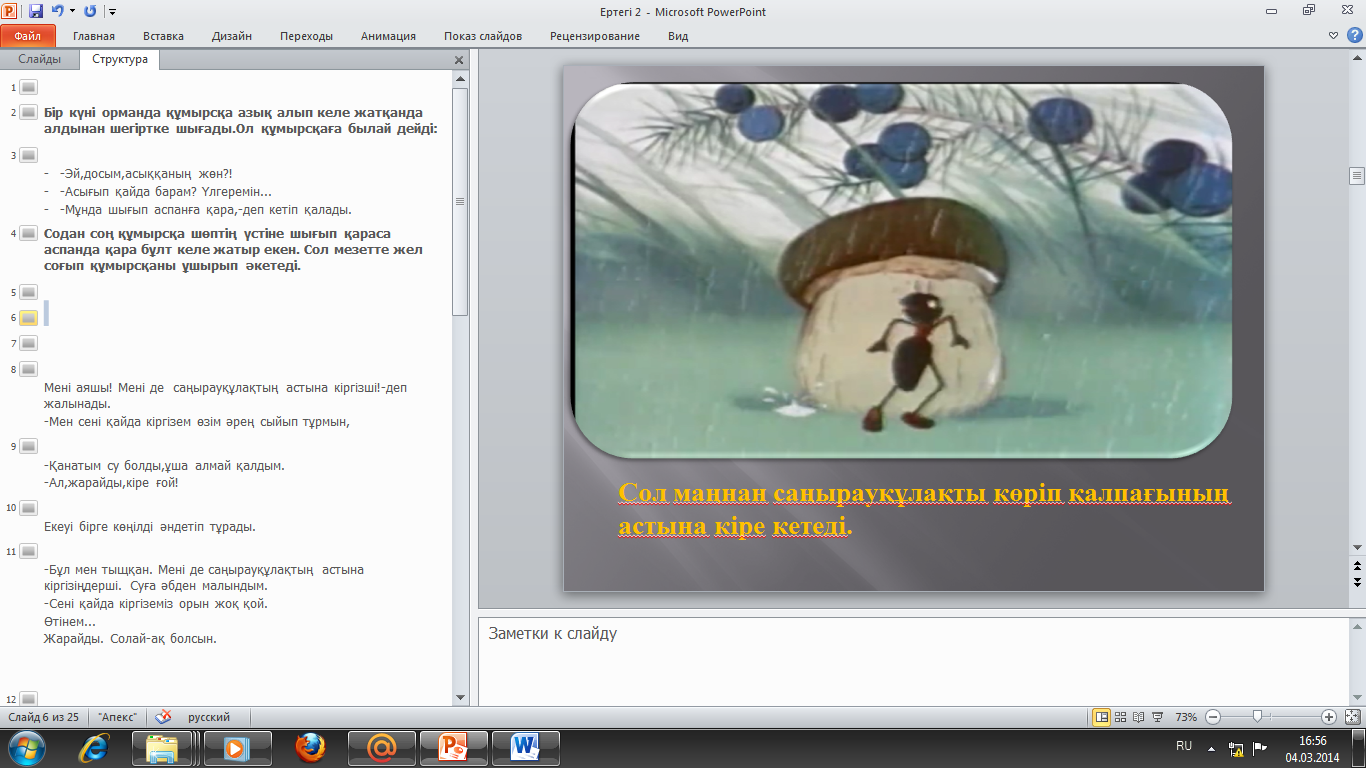Close the outline pane with the X
Image resolution: width=1366 pixels, height=768 pixels.
459,60
